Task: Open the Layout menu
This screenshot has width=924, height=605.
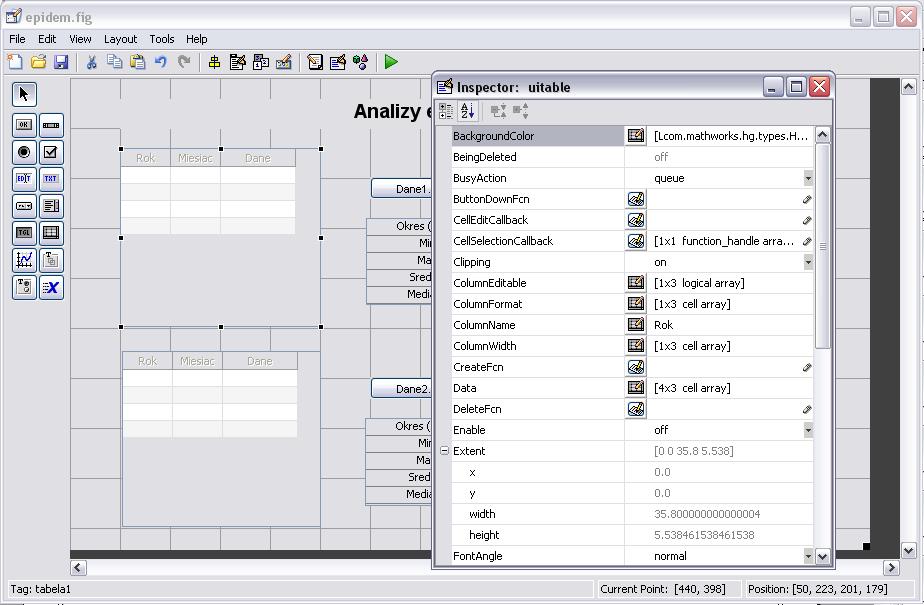Action: 120,39
